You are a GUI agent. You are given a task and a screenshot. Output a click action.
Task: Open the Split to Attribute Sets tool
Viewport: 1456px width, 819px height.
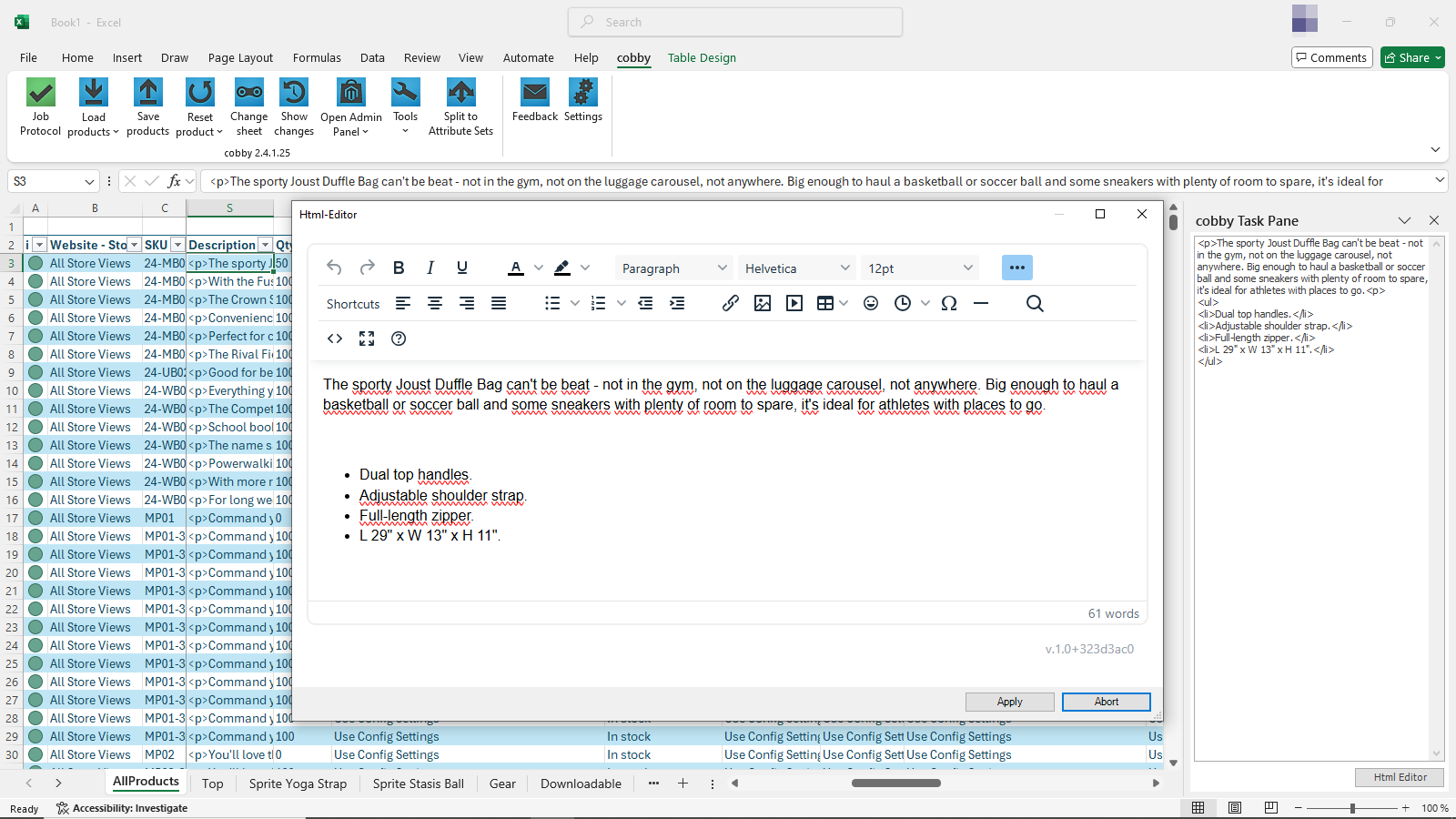(460, 93)
